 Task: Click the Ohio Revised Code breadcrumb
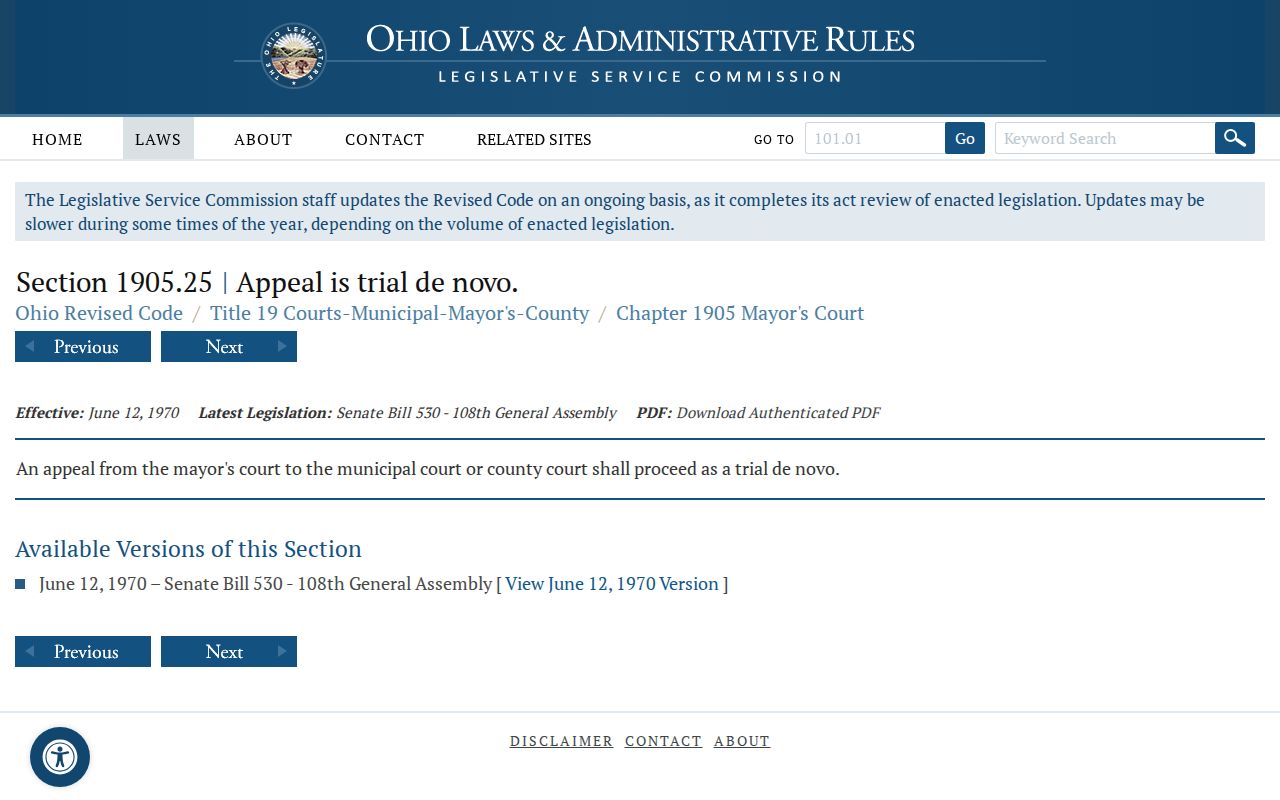(x=99, y=313)
